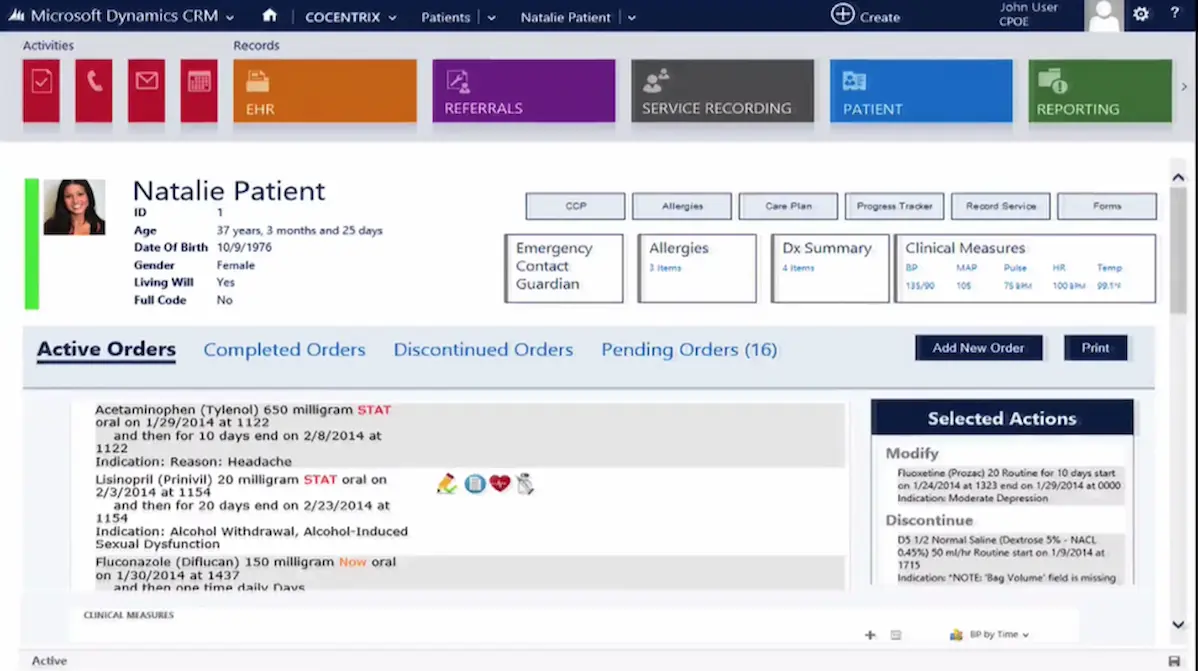Image resolution: width=1198 pixels, height=671 pixels.
Task: Open the settings gear in the top bar
Action: point(1141,15)
